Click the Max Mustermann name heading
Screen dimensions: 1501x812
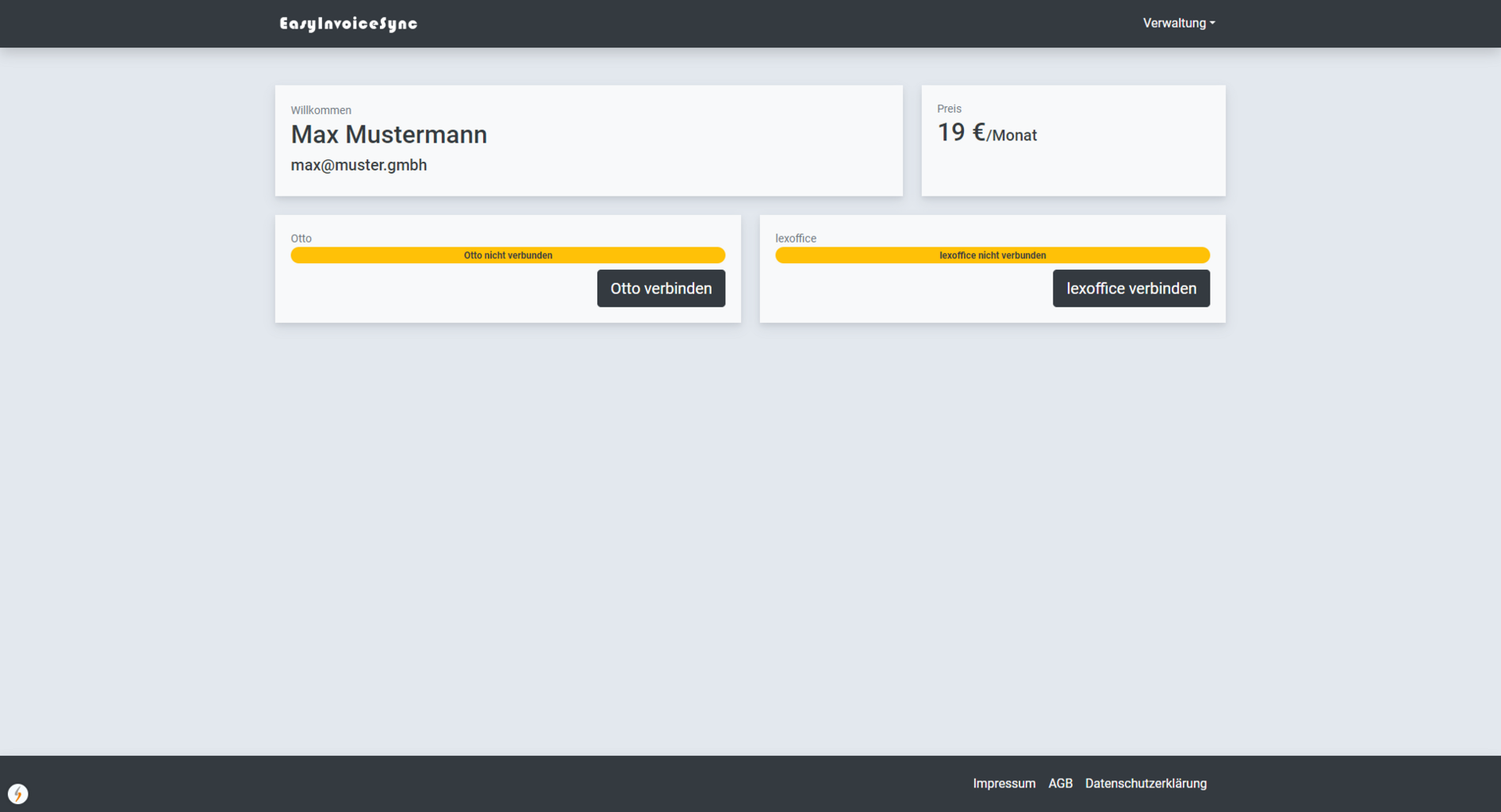click(389, 135)
